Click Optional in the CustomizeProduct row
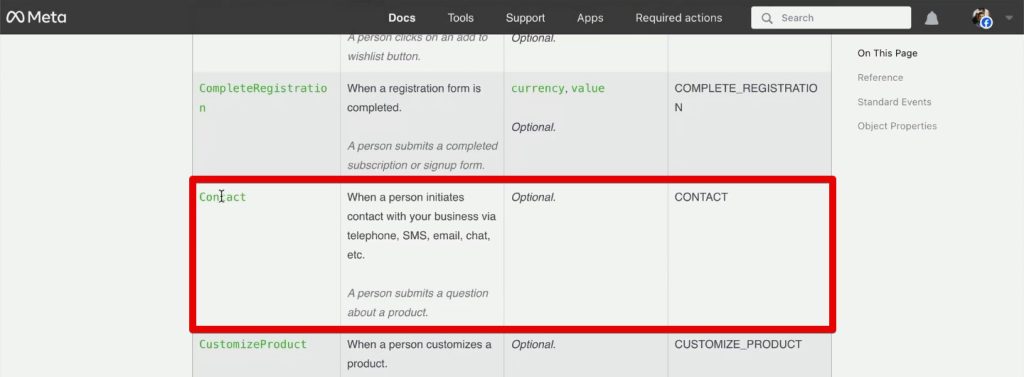The width and height of the screenshot is (1024, 377). [x=534, y=344]
